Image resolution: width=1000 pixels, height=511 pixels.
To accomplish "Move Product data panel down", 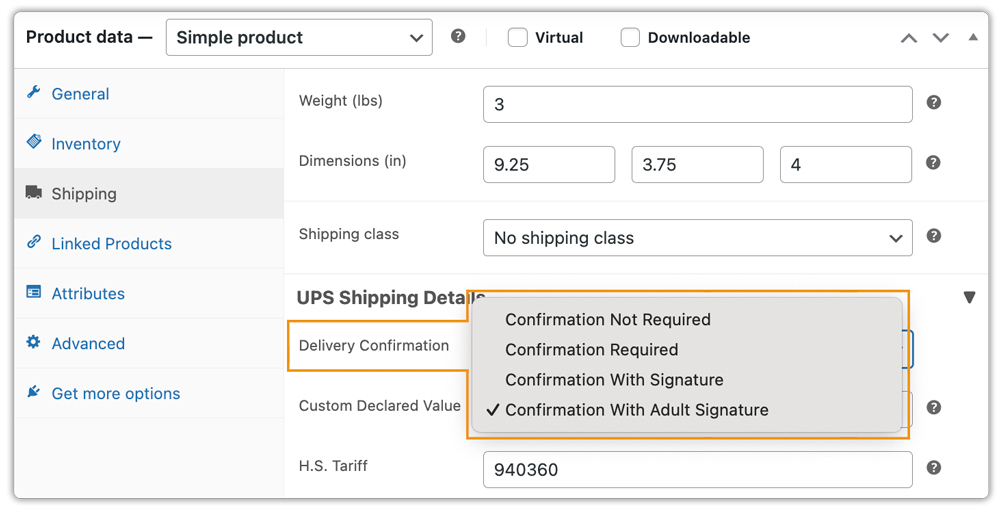I will 941,38.
